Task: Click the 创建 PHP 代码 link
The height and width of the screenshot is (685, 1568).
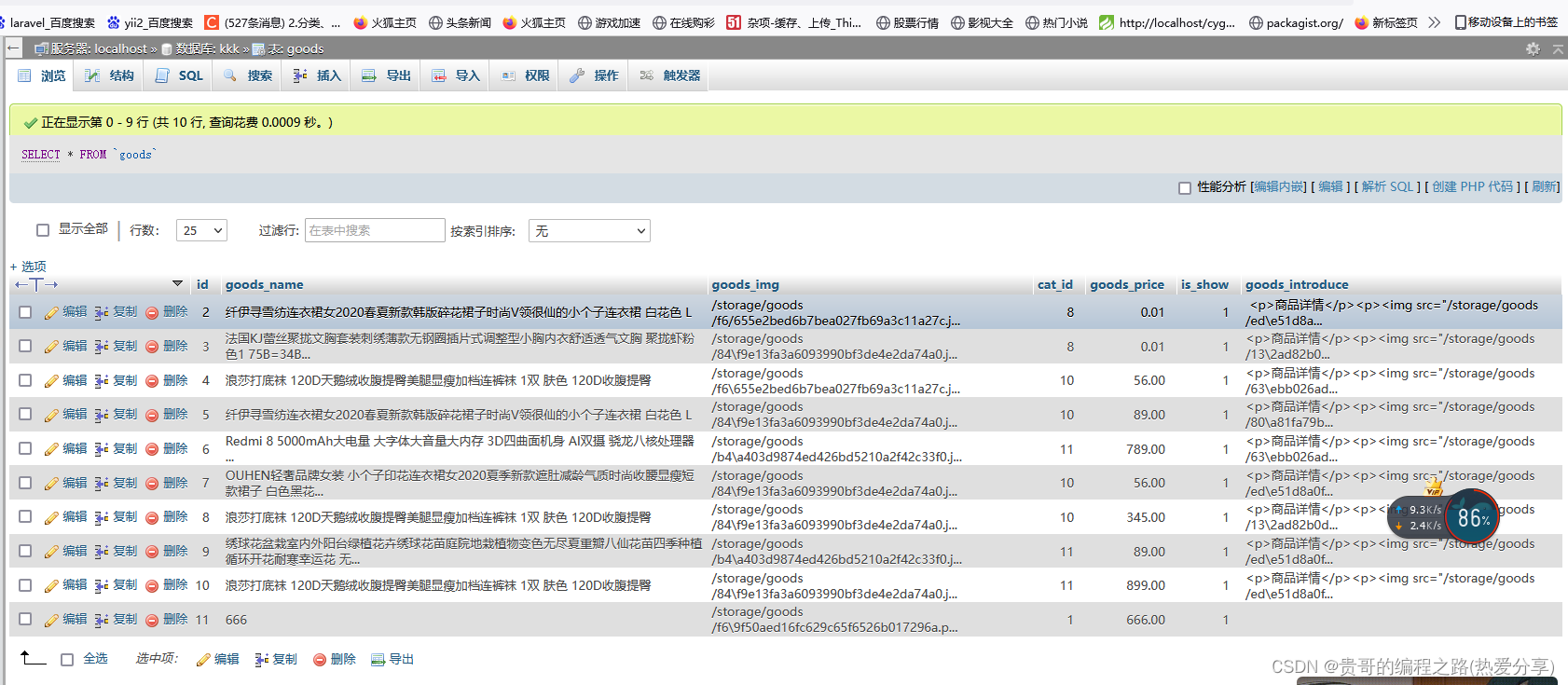Action: pos(1473,187)
